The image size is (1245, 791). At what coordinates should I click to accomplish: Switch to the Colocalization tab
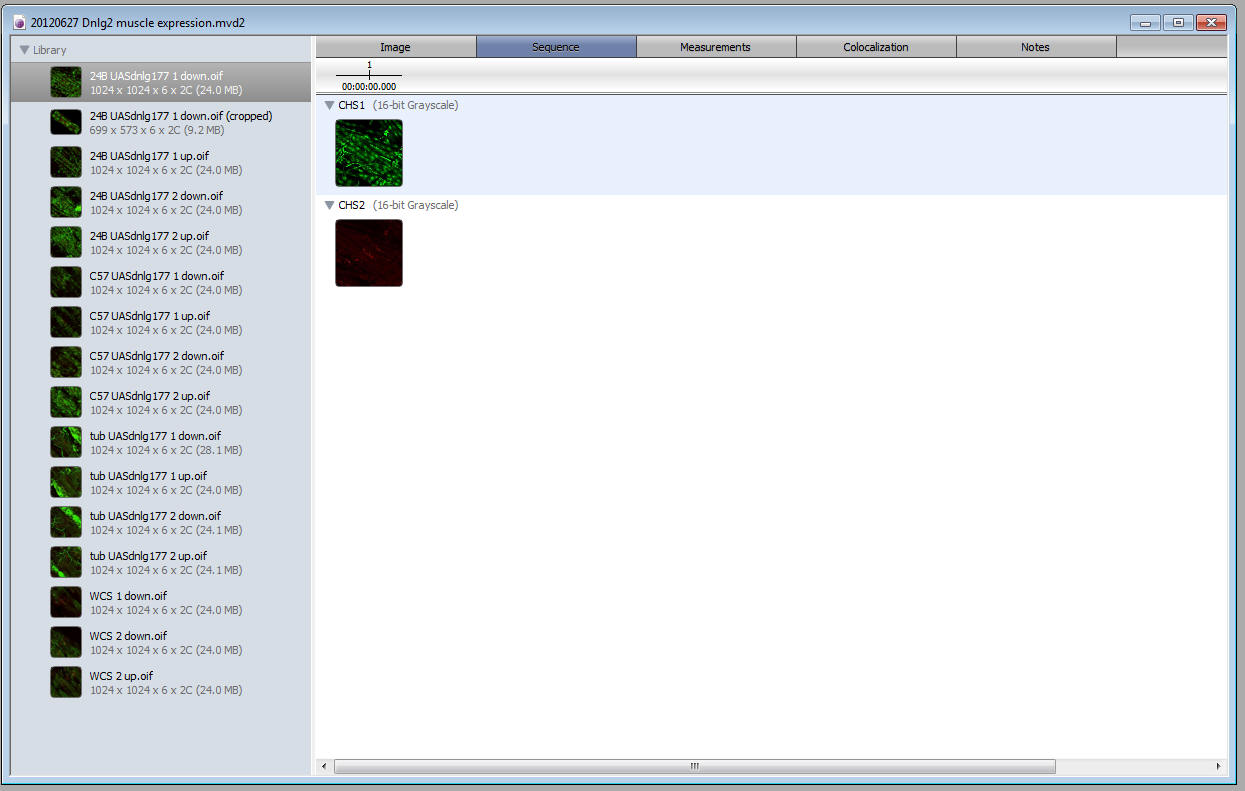pos(876,47)
